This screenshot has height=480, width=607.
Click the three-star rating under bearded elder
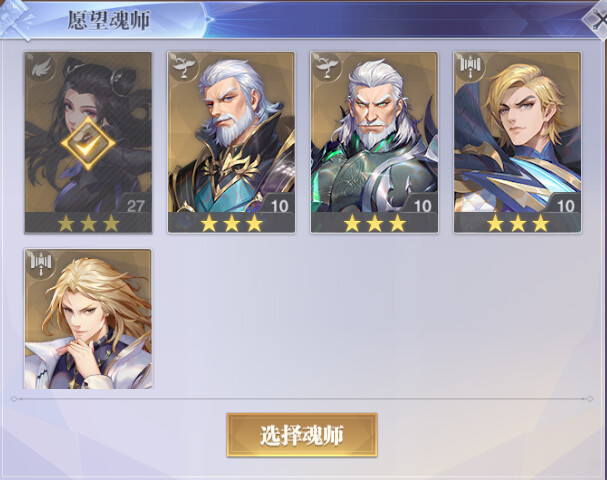pos(231,223)
